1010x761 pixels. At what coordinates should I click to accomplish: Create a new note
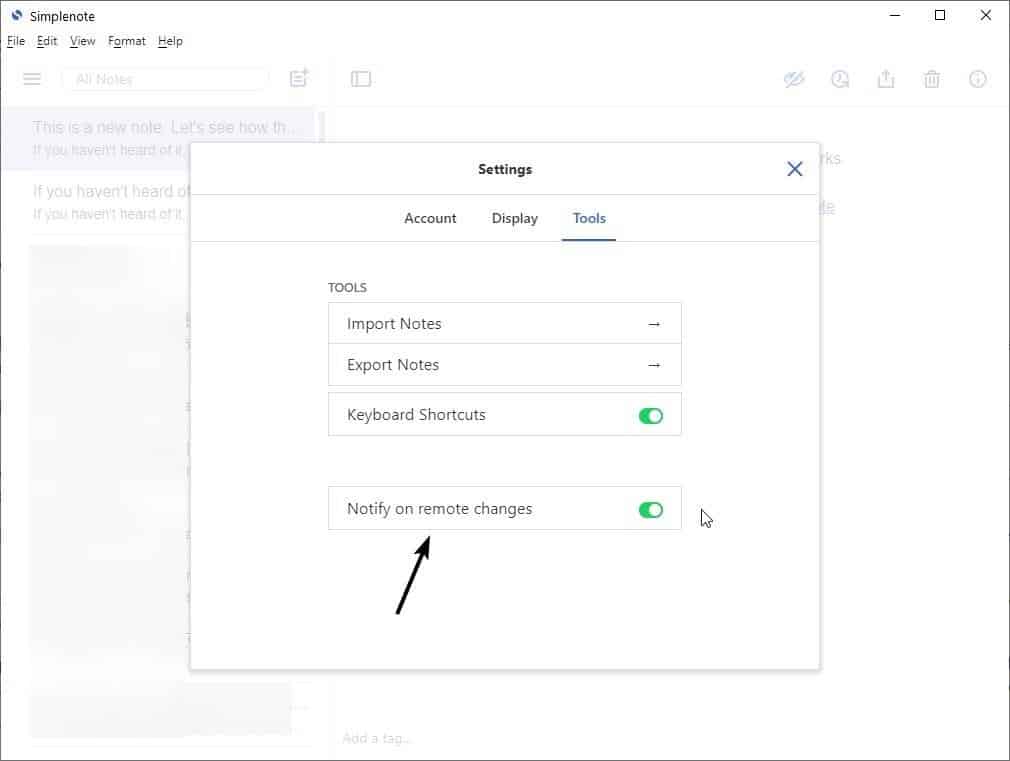click(x=298, y=79)
